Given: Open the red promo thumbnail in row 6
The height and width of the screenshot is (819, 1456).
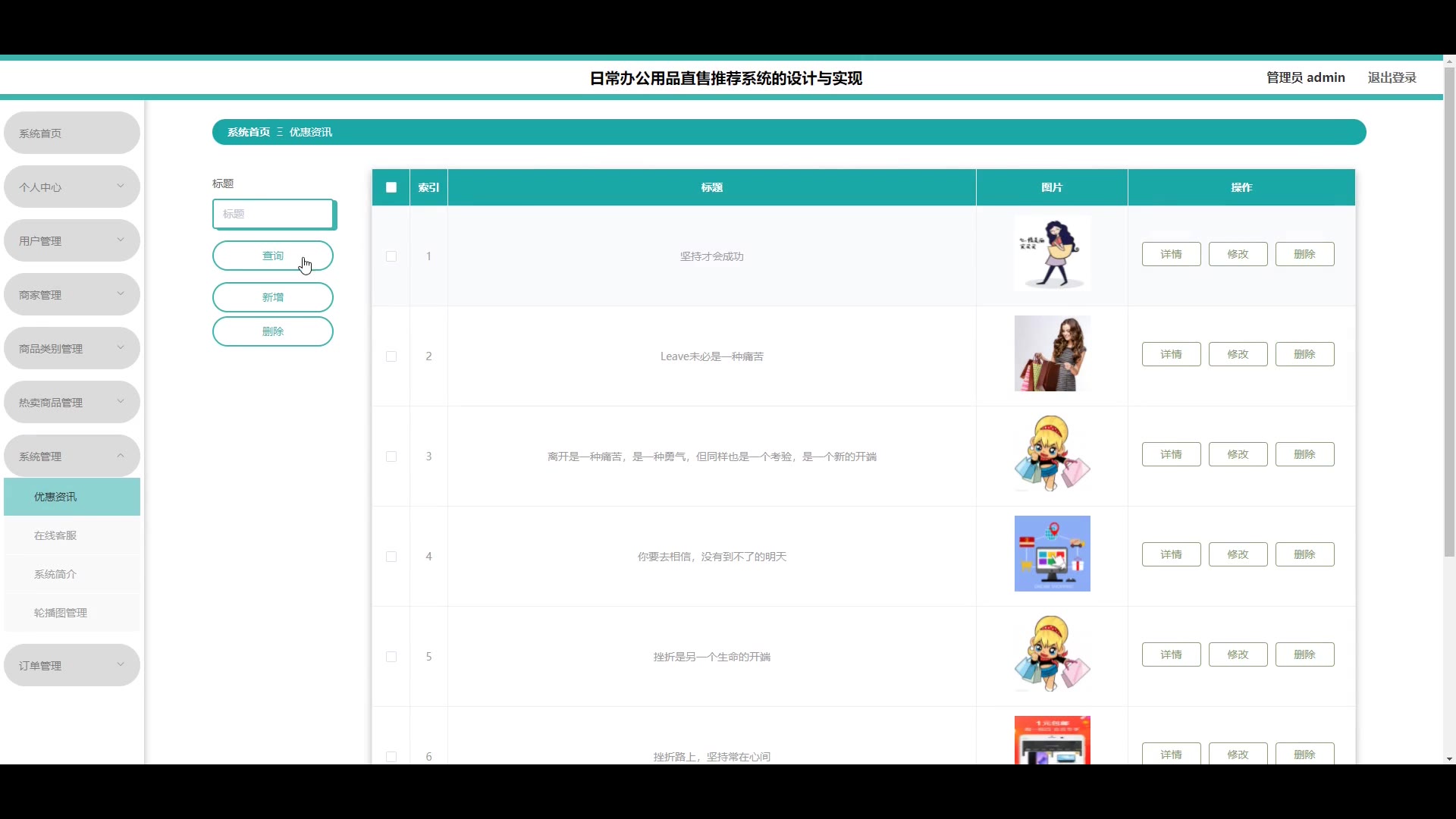Looking at the screenshot, I should click(x=1053, y=740).
